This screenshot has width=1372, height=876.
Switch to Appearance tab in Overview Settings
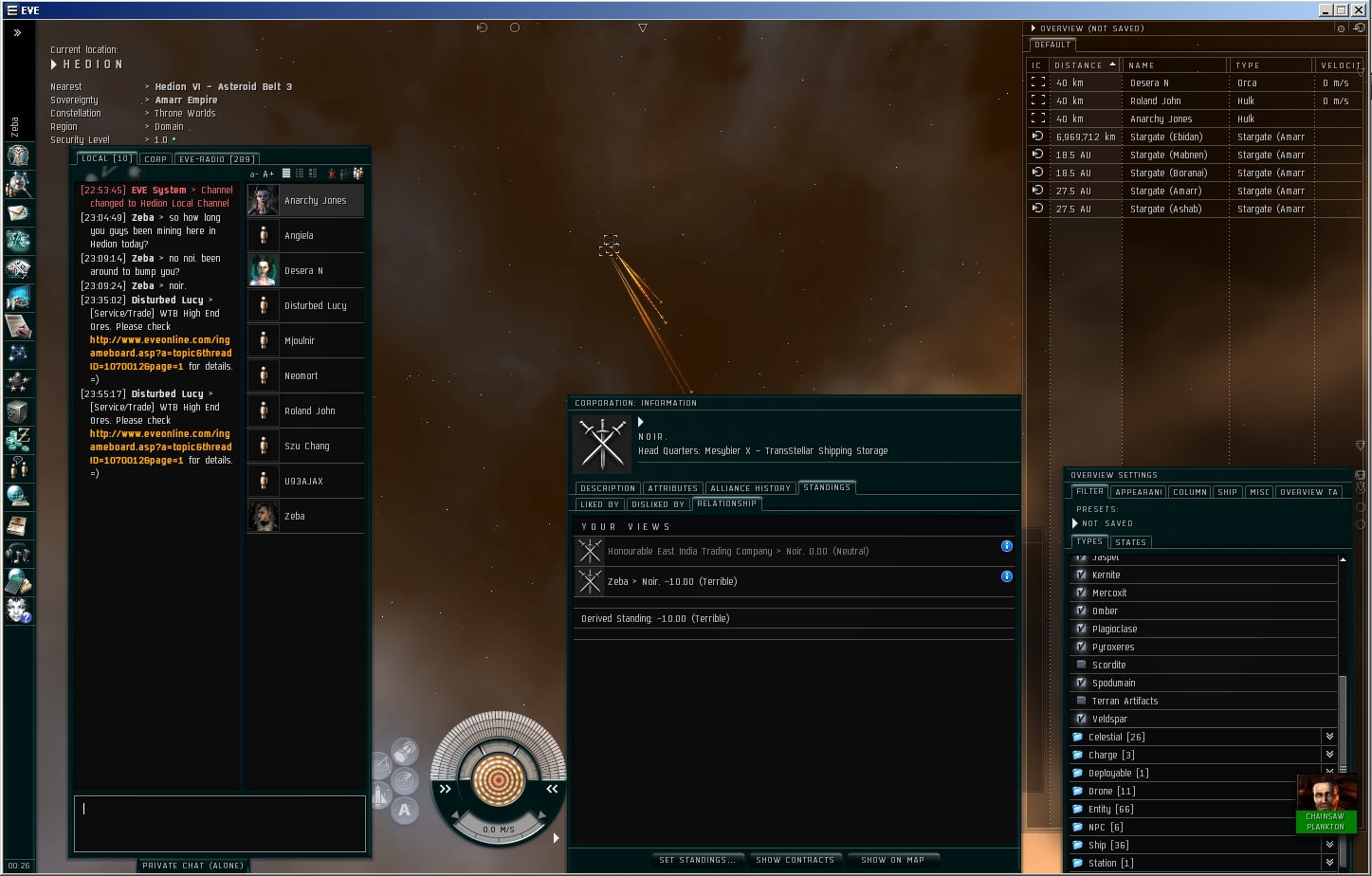tap(1138, 492)
